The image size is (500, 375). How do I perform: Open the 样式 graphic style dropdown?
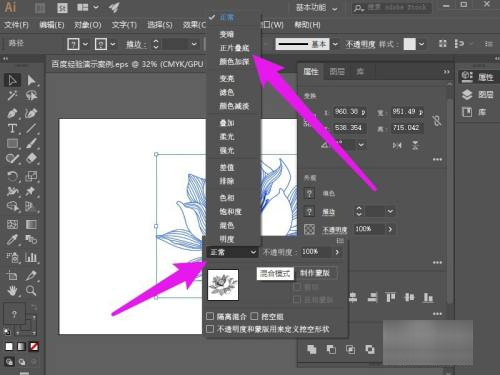coord(422,44)
